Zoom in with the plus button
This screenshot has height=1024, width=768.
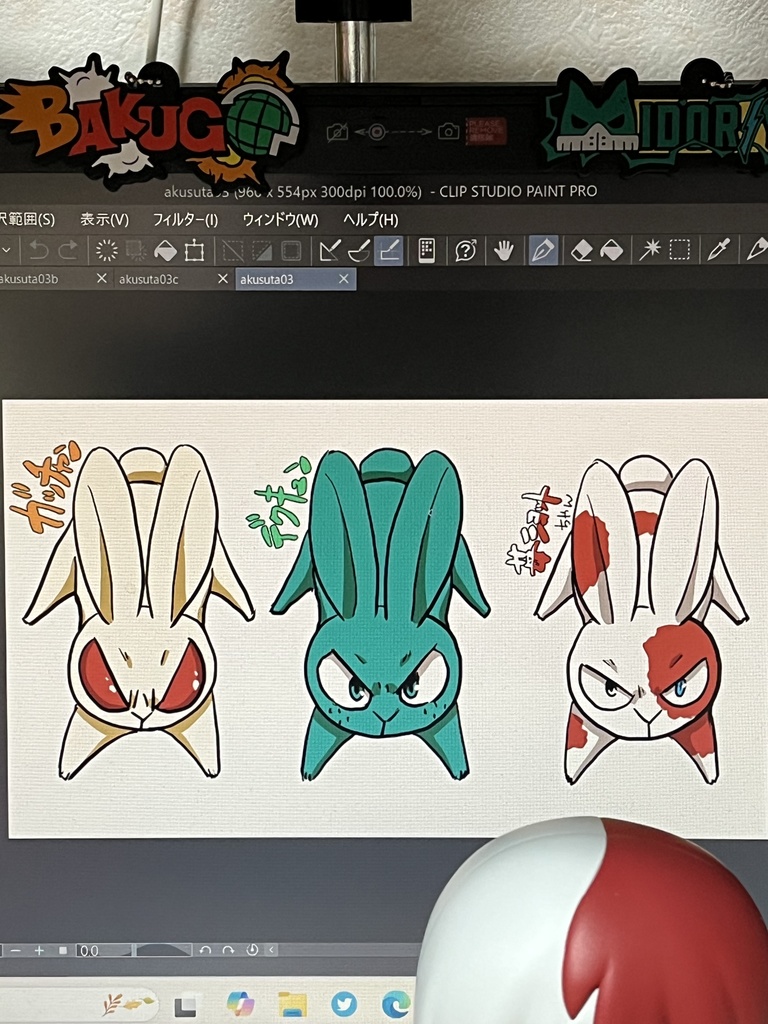39,950
